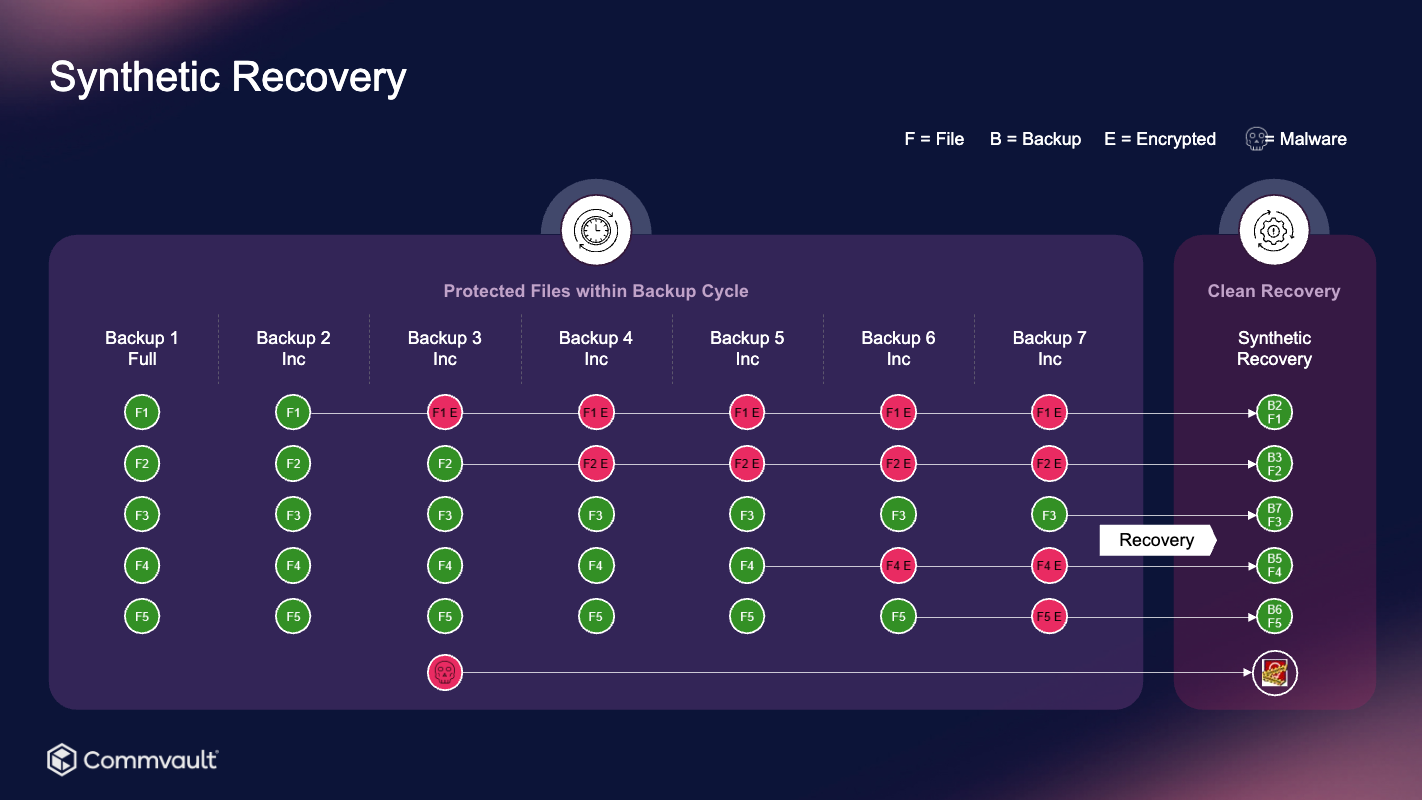Click the blocked malware icon in Synthetic Recovery
This screenshot has width=1422, height=800.
[1275, 673]
